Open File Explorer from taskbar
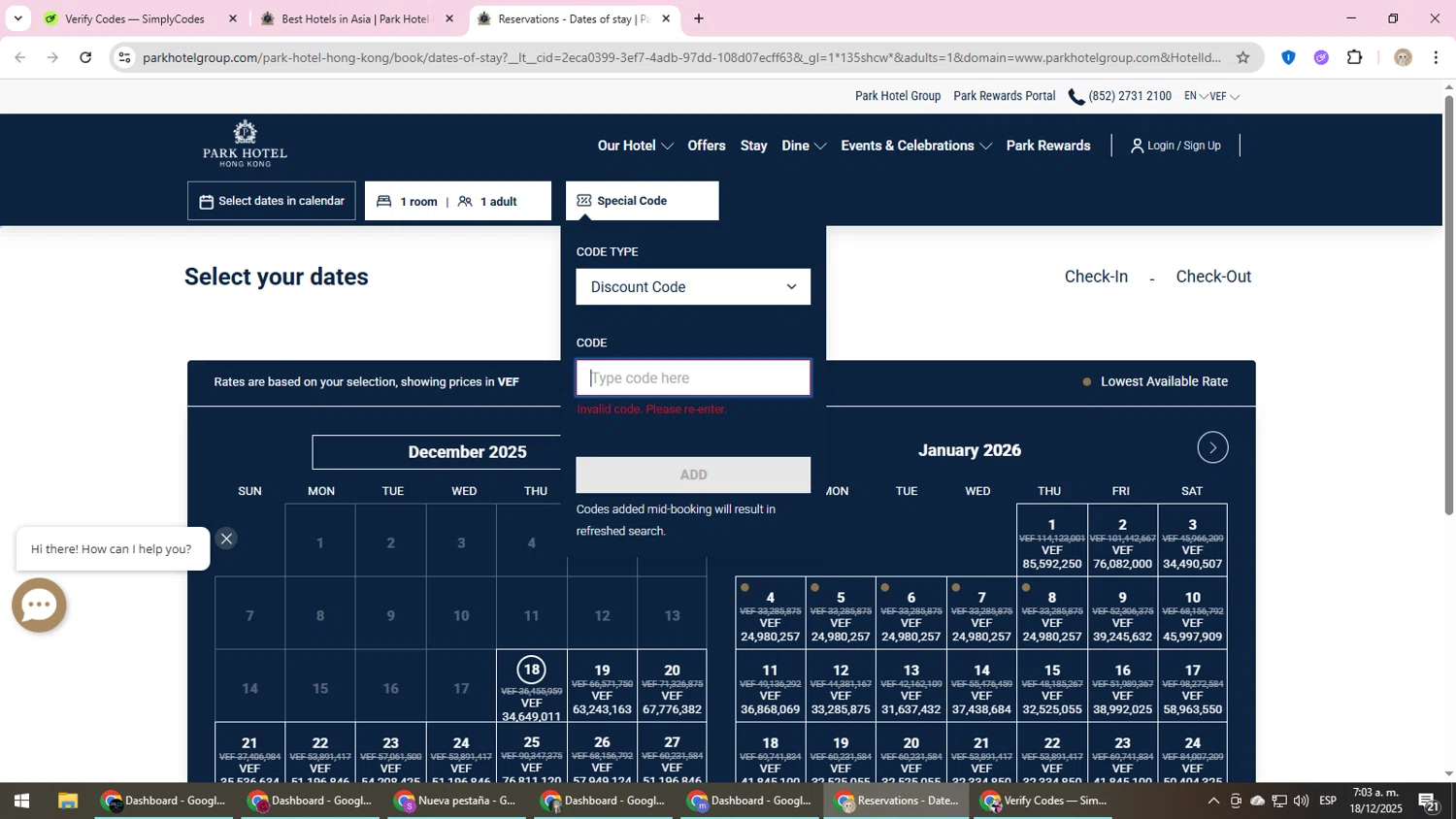The width and height of the screenshot is (1456, 819). [x=67, y=801]
